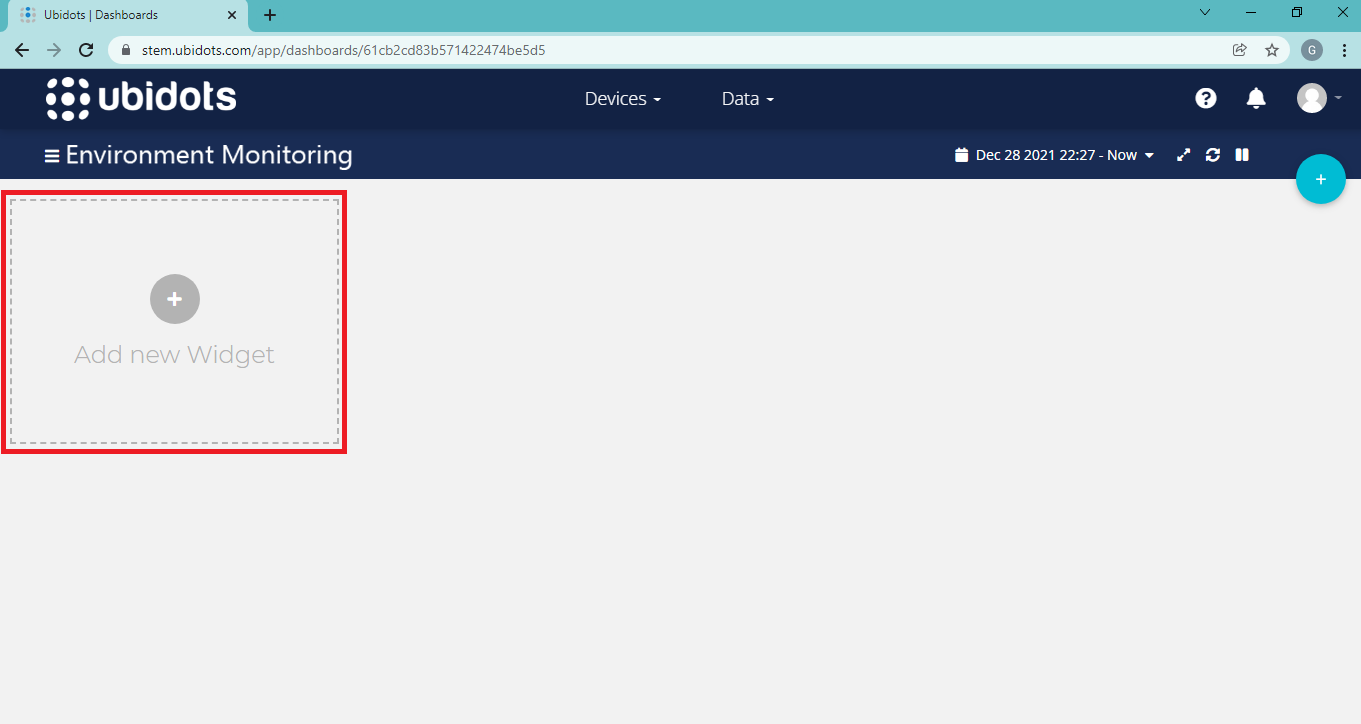1361x724 pixels.
Task: Bookmark this page with the star icon
Action: tap(1272, 50)
